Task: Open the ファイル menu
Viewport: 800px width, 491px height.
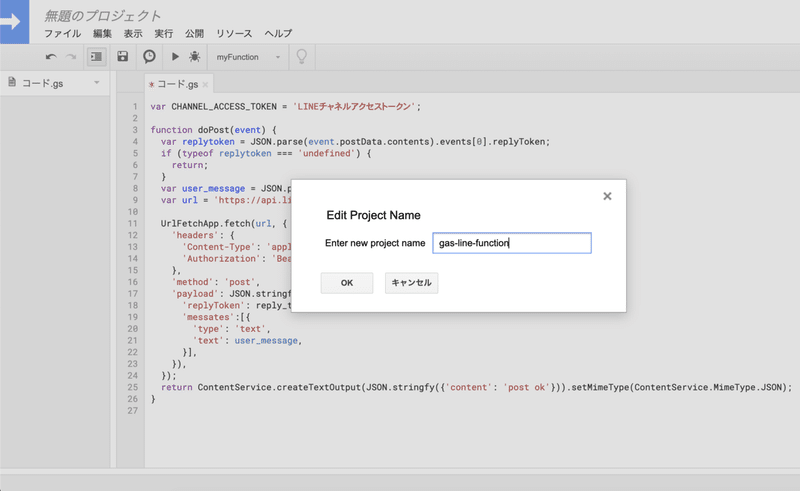Action: (x=62, y=33)
